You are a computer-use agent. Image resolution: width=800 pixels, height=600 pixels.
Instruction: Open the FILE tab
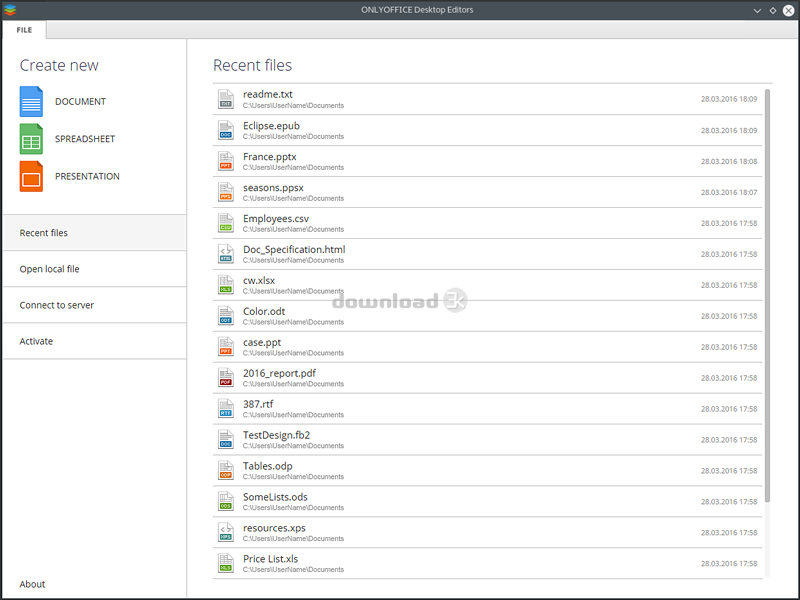click(24, 30)
